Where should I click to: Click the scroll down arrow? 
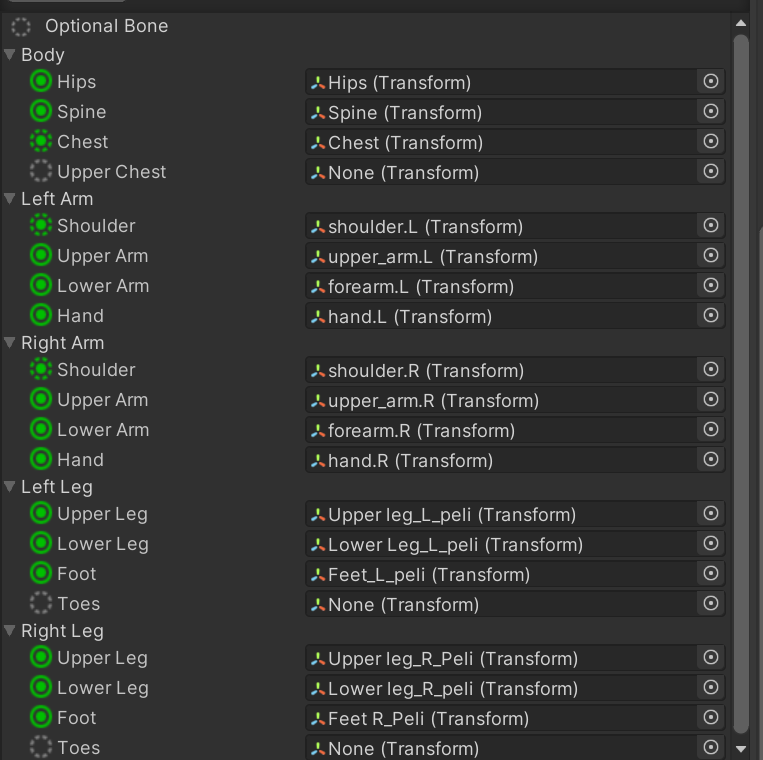[741, 749]
